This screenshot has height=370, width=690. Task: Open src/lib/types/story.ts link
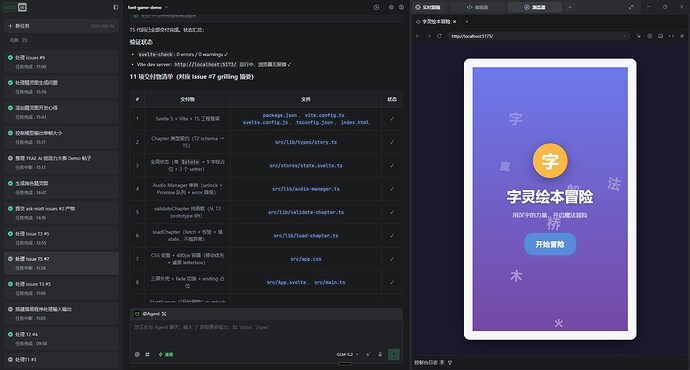(x=306, y=142)
